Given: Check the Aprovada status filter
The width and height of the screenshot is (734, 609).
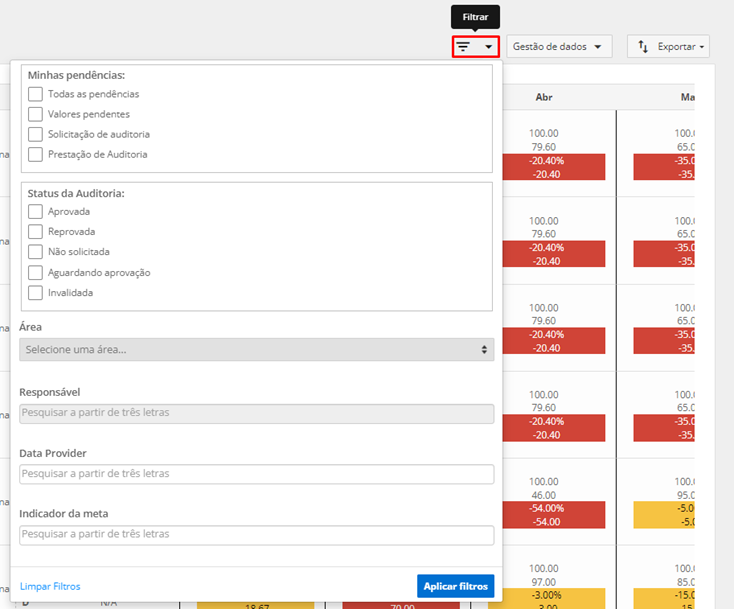Looking at the screenshot, I should (36, 212).
